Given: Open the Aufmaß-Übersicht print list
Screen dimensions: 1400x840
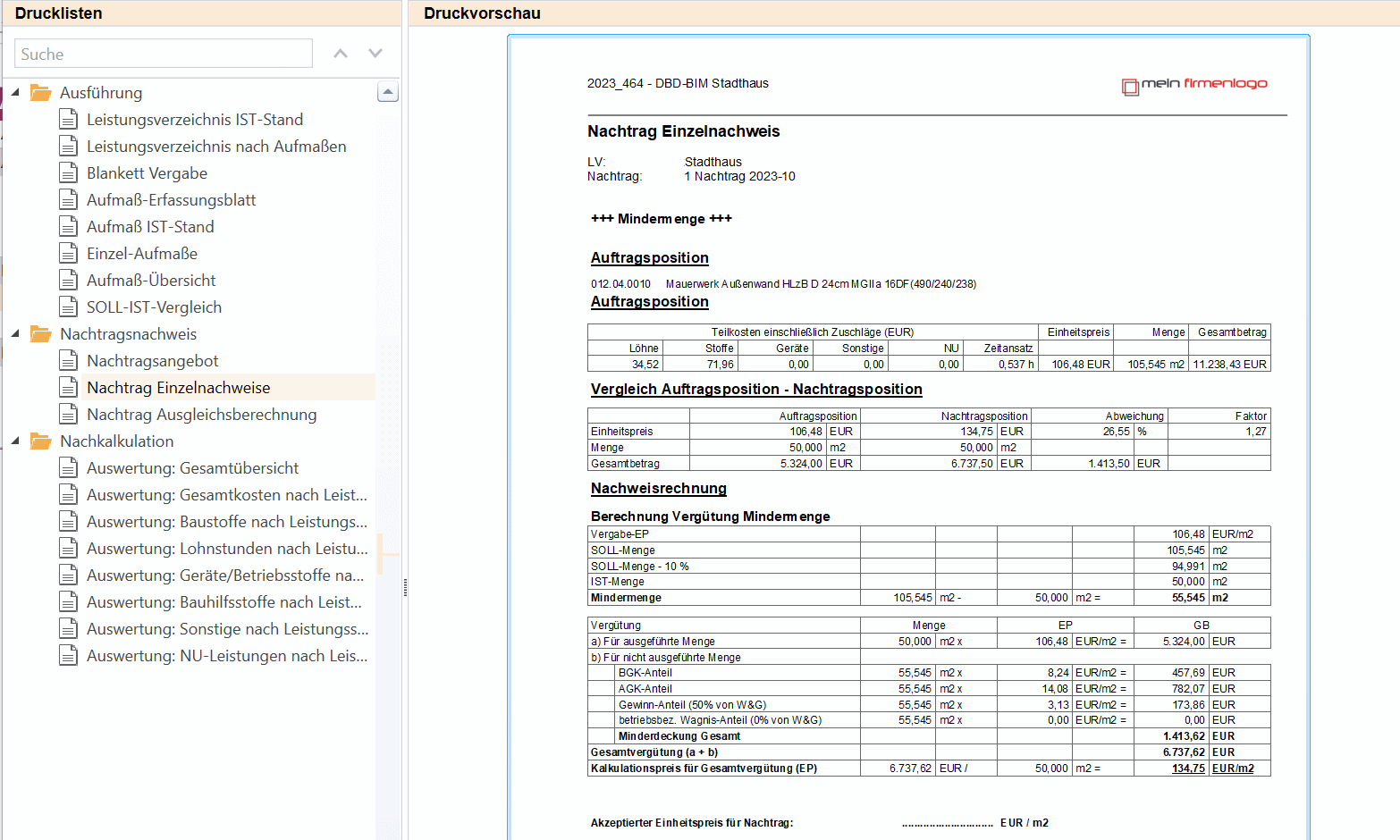Looking at the screenshot, I should click(151, 281).
